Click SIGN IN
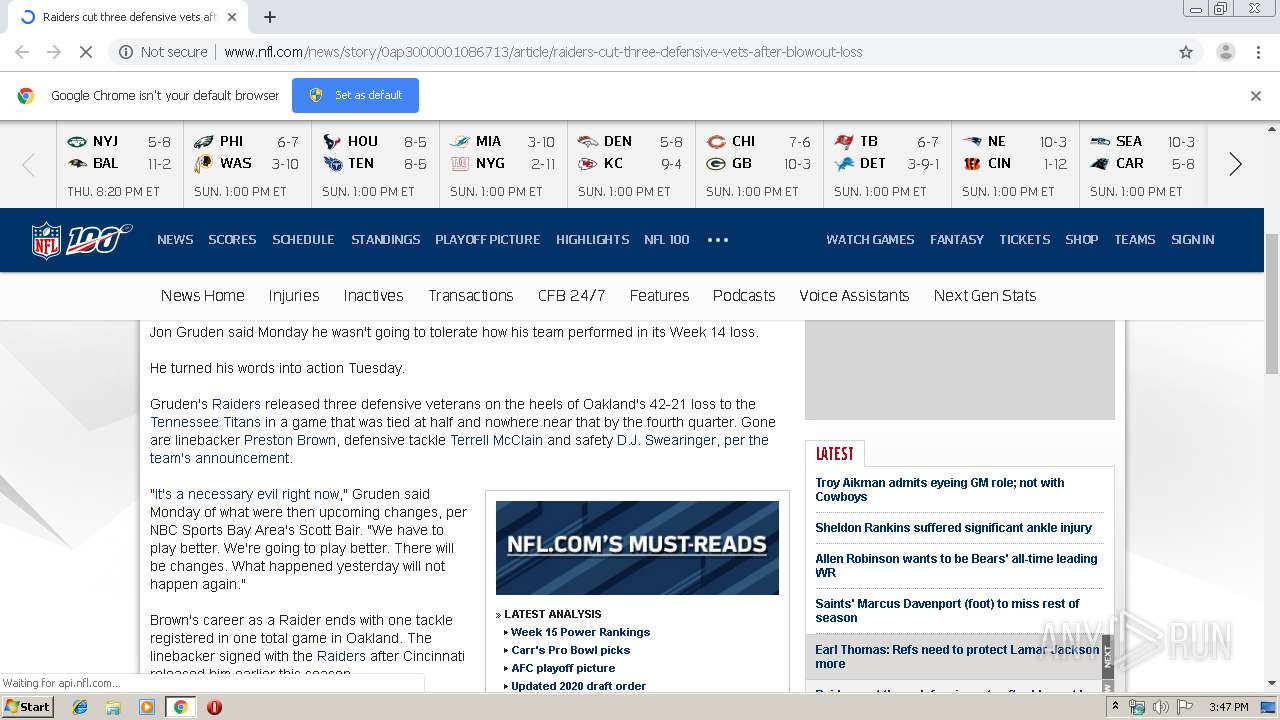1280x720 pixels. 1192,240
